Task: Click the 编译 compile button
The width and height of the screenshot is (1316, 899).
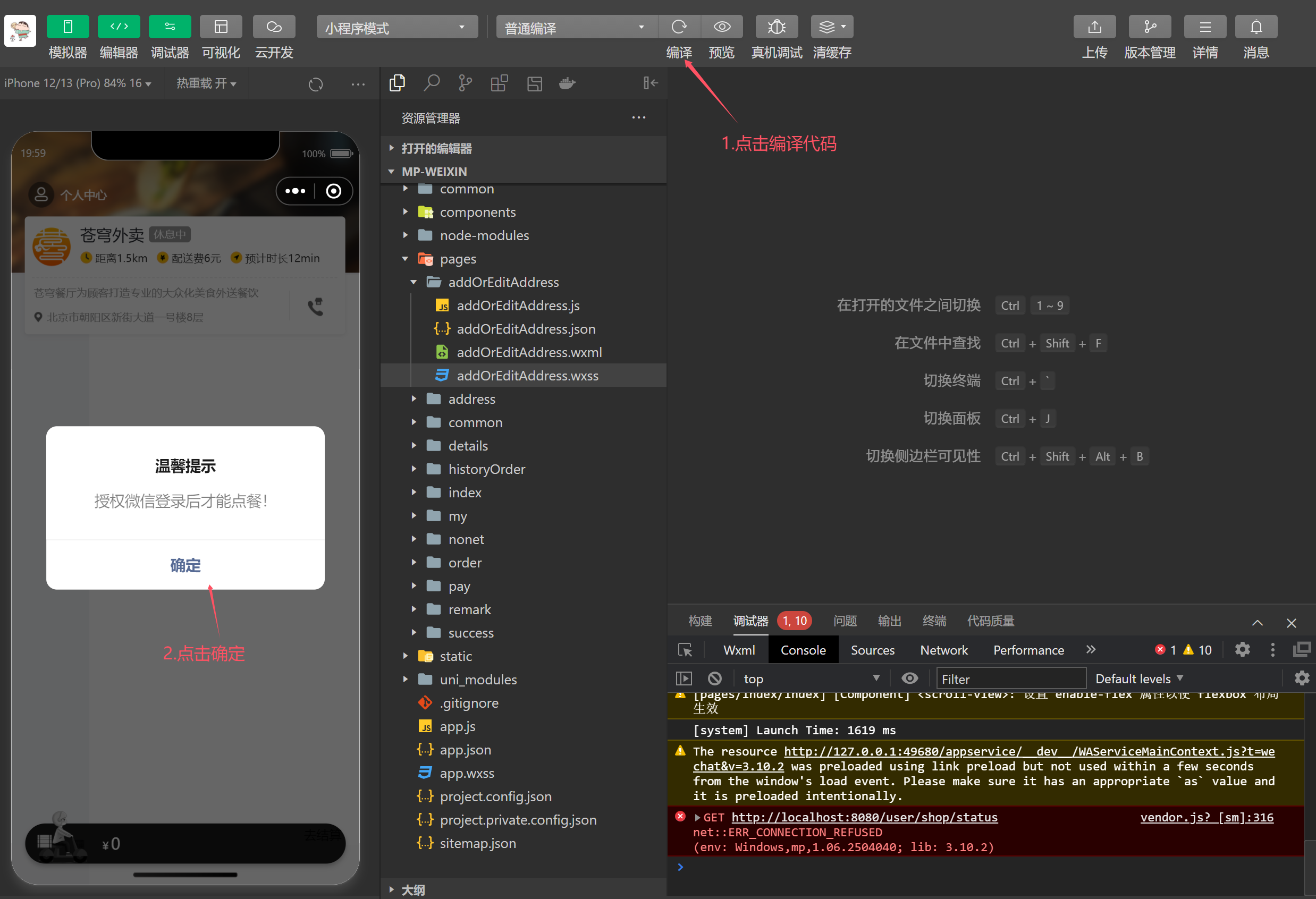Action: pos(679,27)
